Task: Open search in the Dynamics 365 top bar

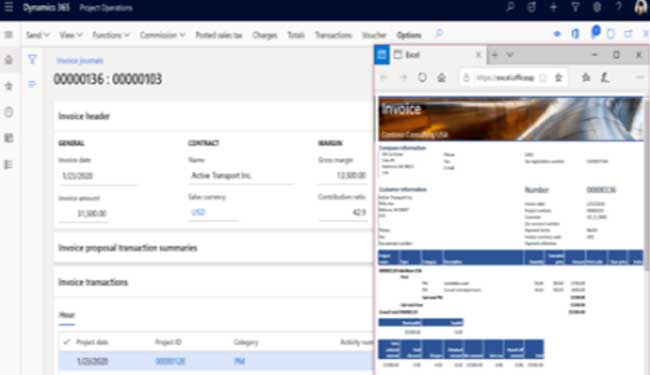Action: [511, 7]
